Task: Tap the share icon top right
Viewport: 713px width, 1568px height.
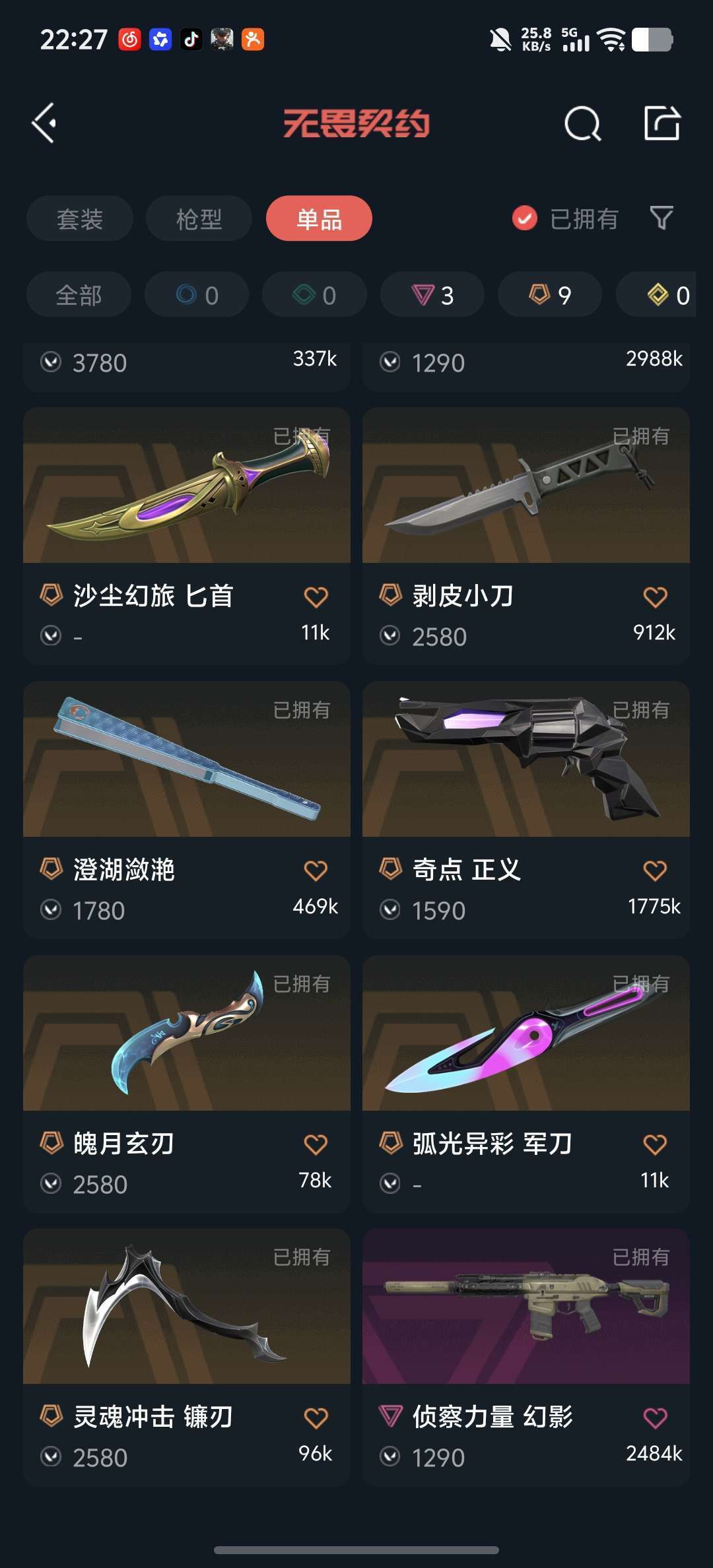Action: pos(662,123)
